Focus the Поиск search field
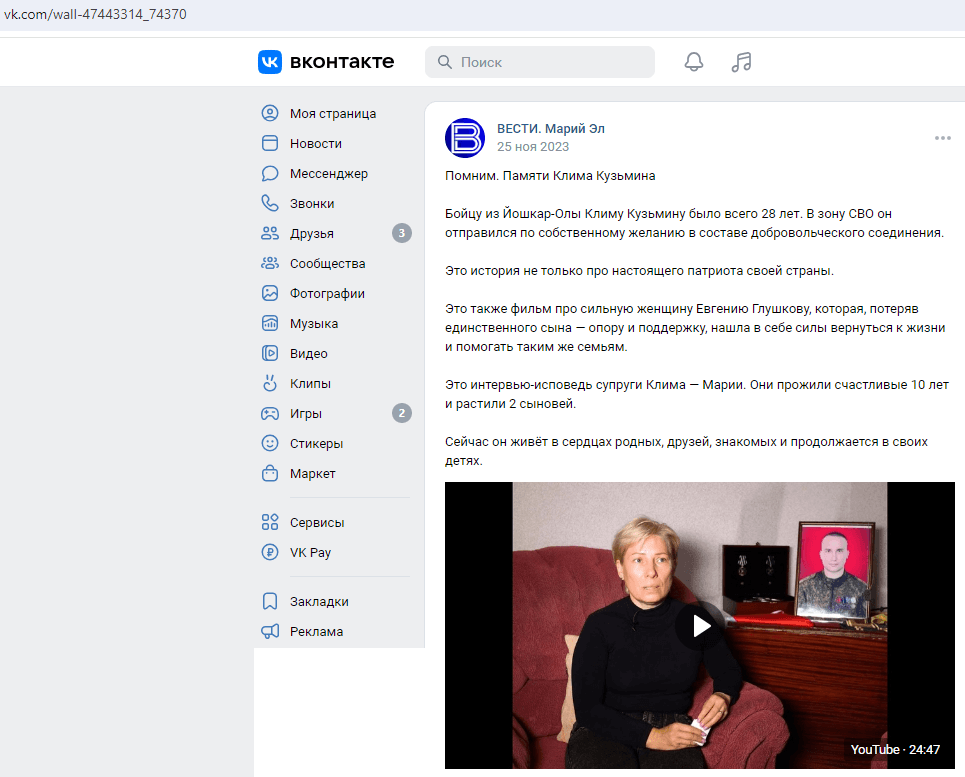 point(540,62)
